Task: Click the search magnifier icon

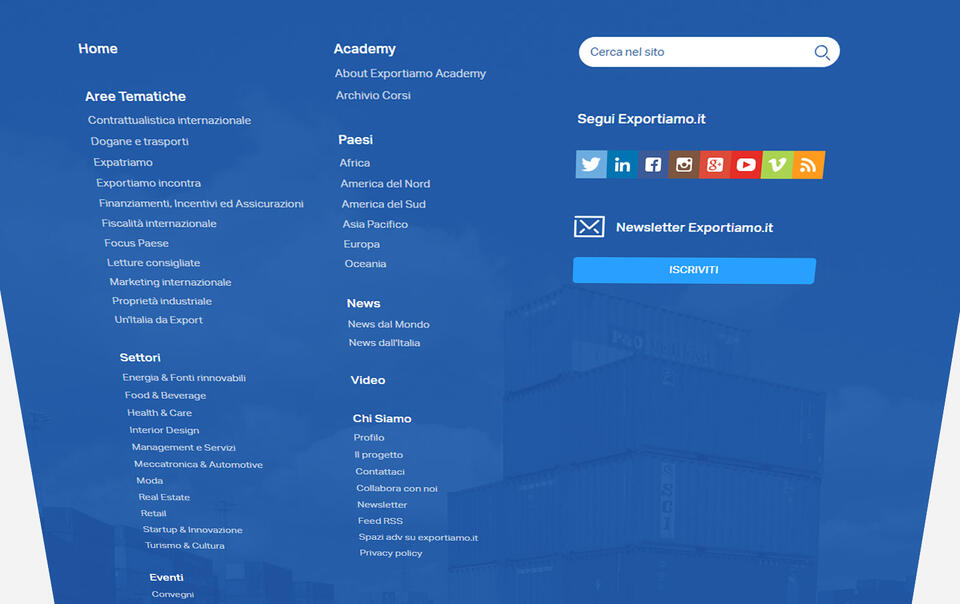Action: coord(822,53)
